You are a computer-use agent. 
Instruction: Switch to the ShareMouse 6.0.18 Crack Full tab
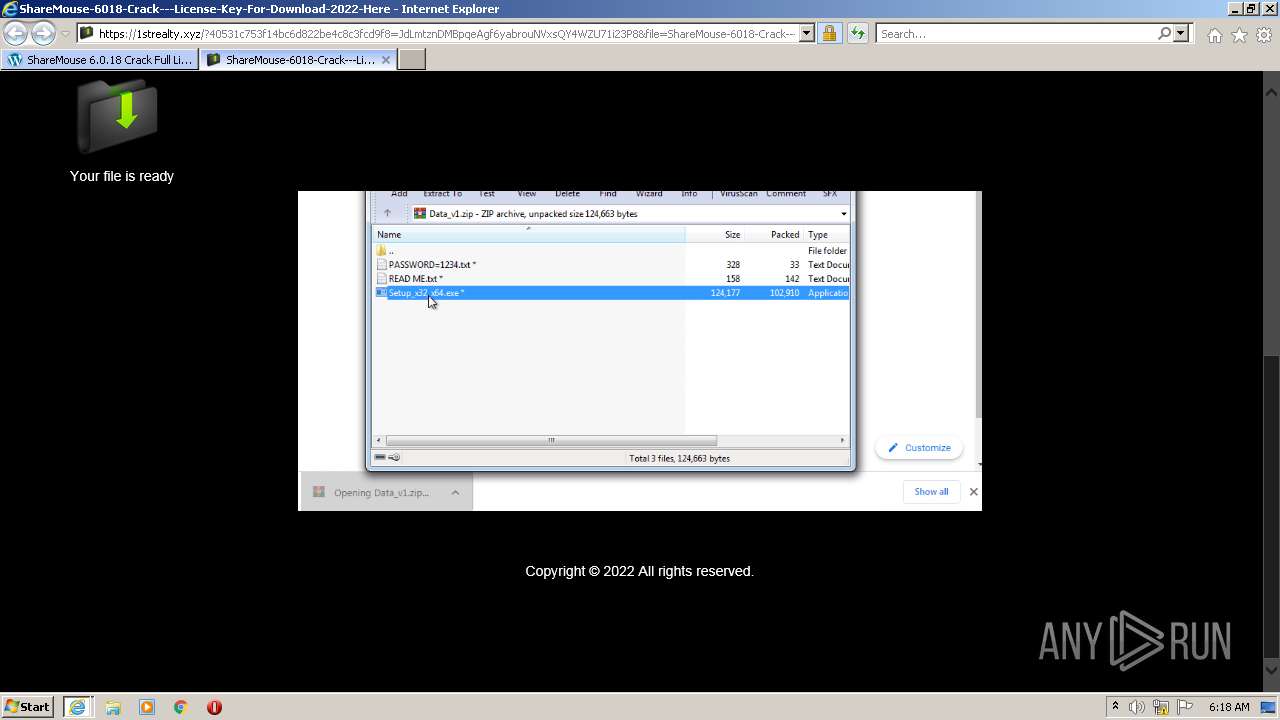[x=99, y=60]
